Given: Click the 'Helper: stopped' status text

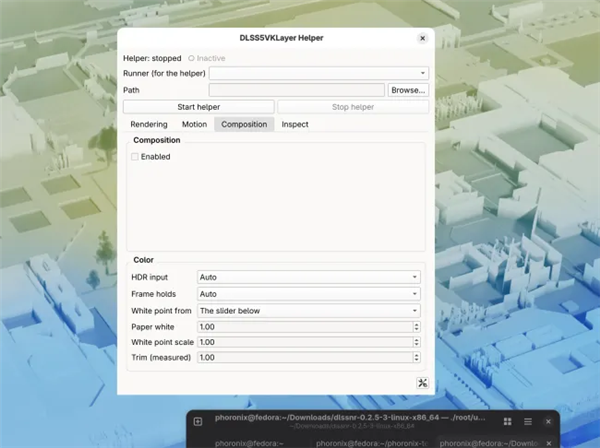Looking at the screenshot, I should [152, 58].
